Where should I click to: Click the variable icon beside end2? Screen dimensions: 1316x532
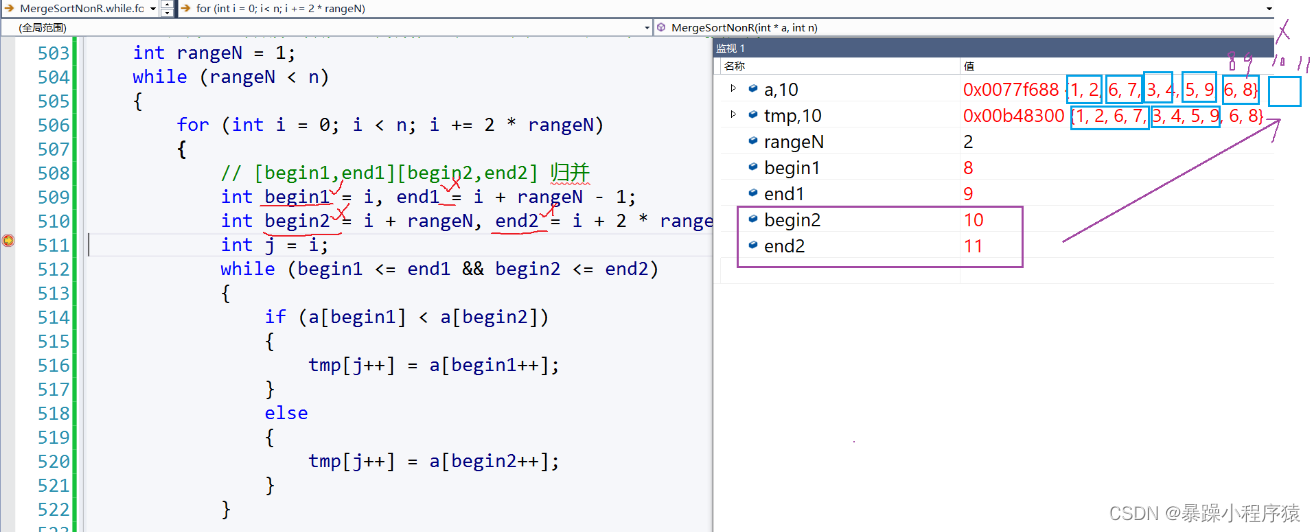(x=753, y=246)
